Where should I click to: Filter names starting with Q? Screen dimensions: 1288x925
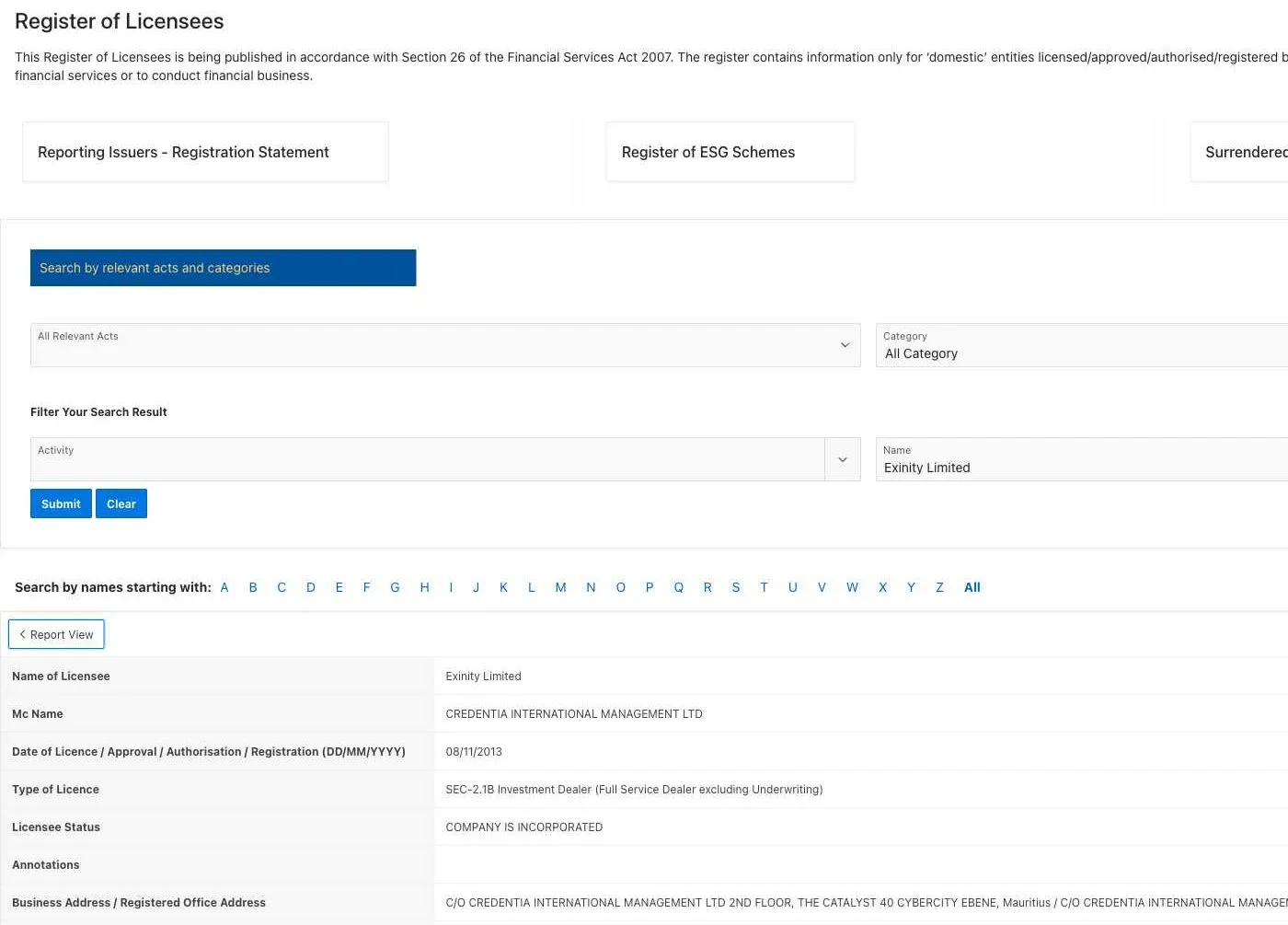click(x=679, y=587)
